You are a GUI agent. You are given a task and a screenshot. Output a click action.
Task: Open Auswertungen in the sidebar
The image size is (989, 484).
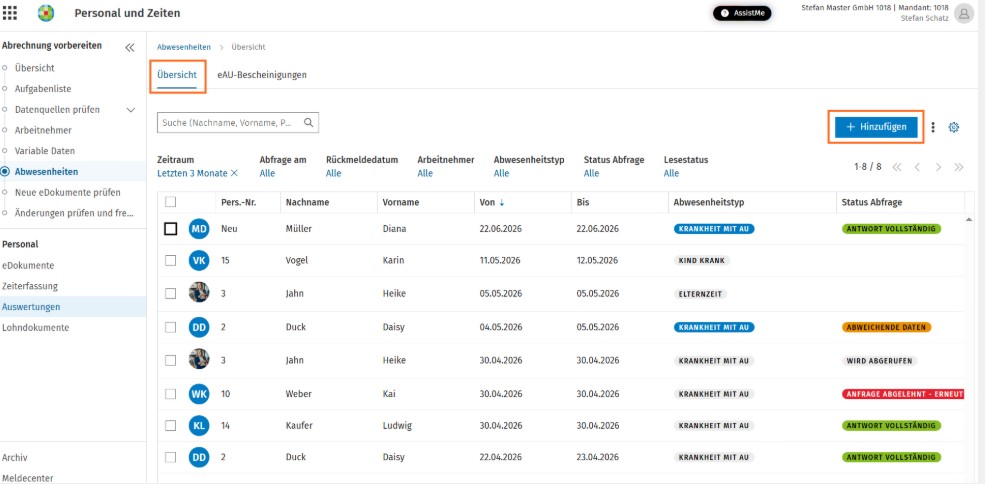(31, 307)
